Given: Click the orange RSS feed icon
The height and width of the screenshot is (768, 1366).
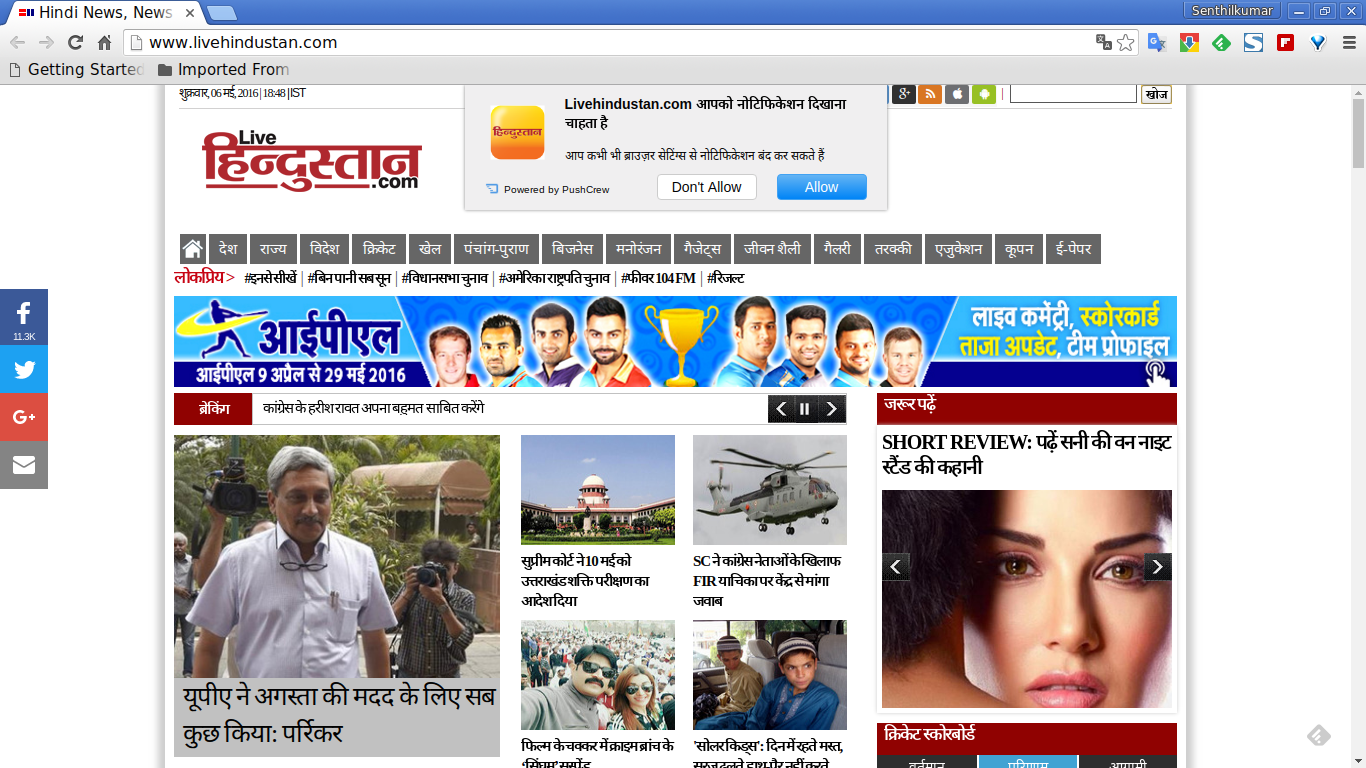Looking at the screenshot, I should [x=930, y=94].
